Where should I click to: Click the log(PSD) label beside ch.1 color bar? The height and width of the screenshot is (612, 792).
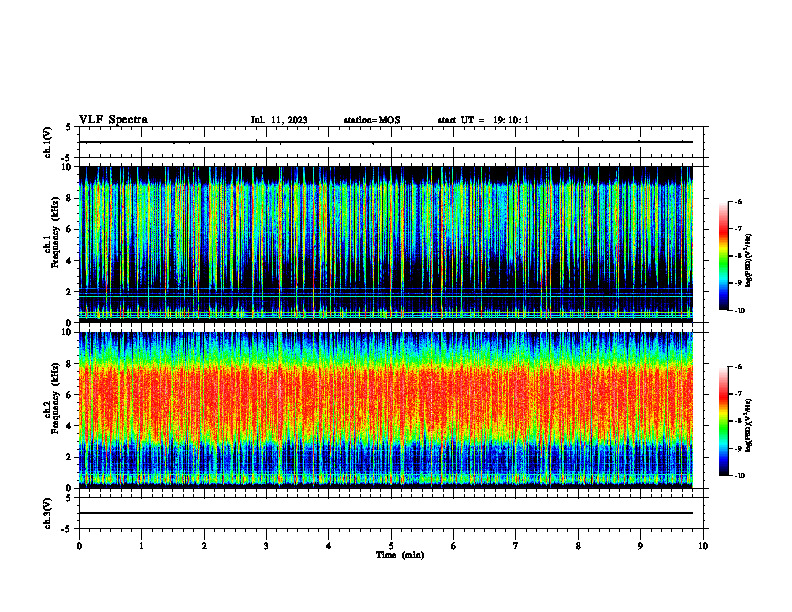pyautogui.click(x=749, y=261)
